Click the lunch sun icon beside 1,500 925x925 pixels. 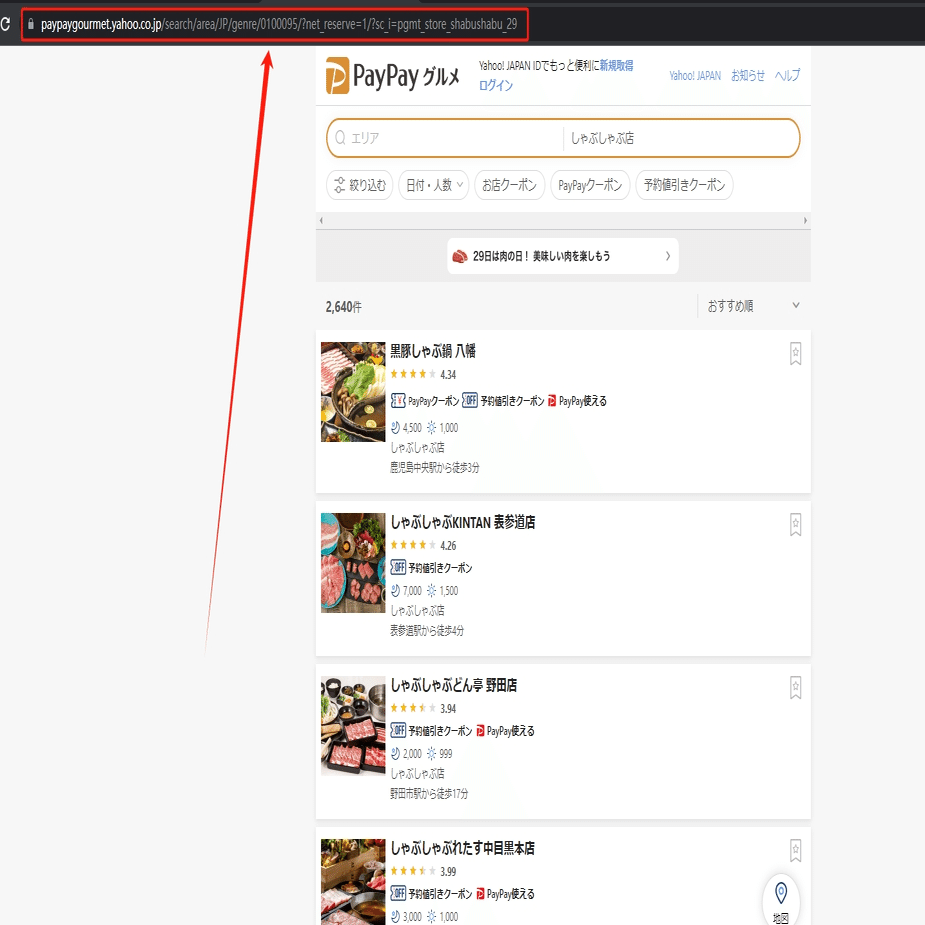pos(432,591)
